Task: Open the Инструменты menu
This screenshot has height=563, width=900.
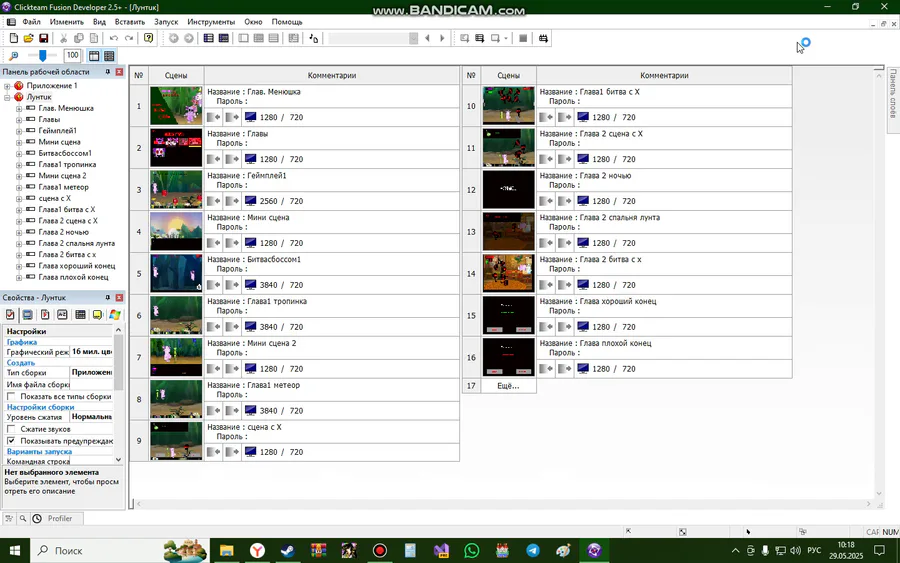Action: pos(211,22)
